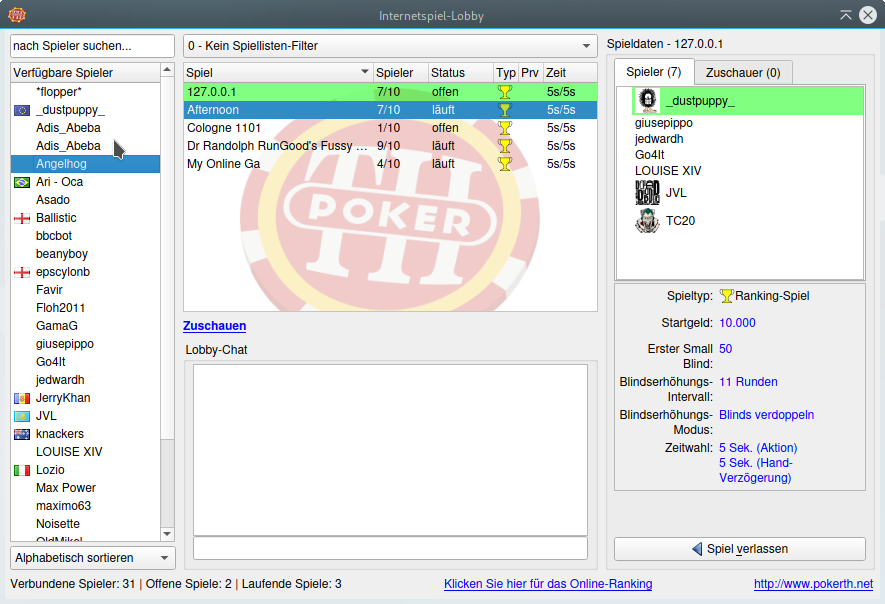The image size is (885, 604).
Task: Click the Zuschauen link
Action: click(x=214, y=326)
